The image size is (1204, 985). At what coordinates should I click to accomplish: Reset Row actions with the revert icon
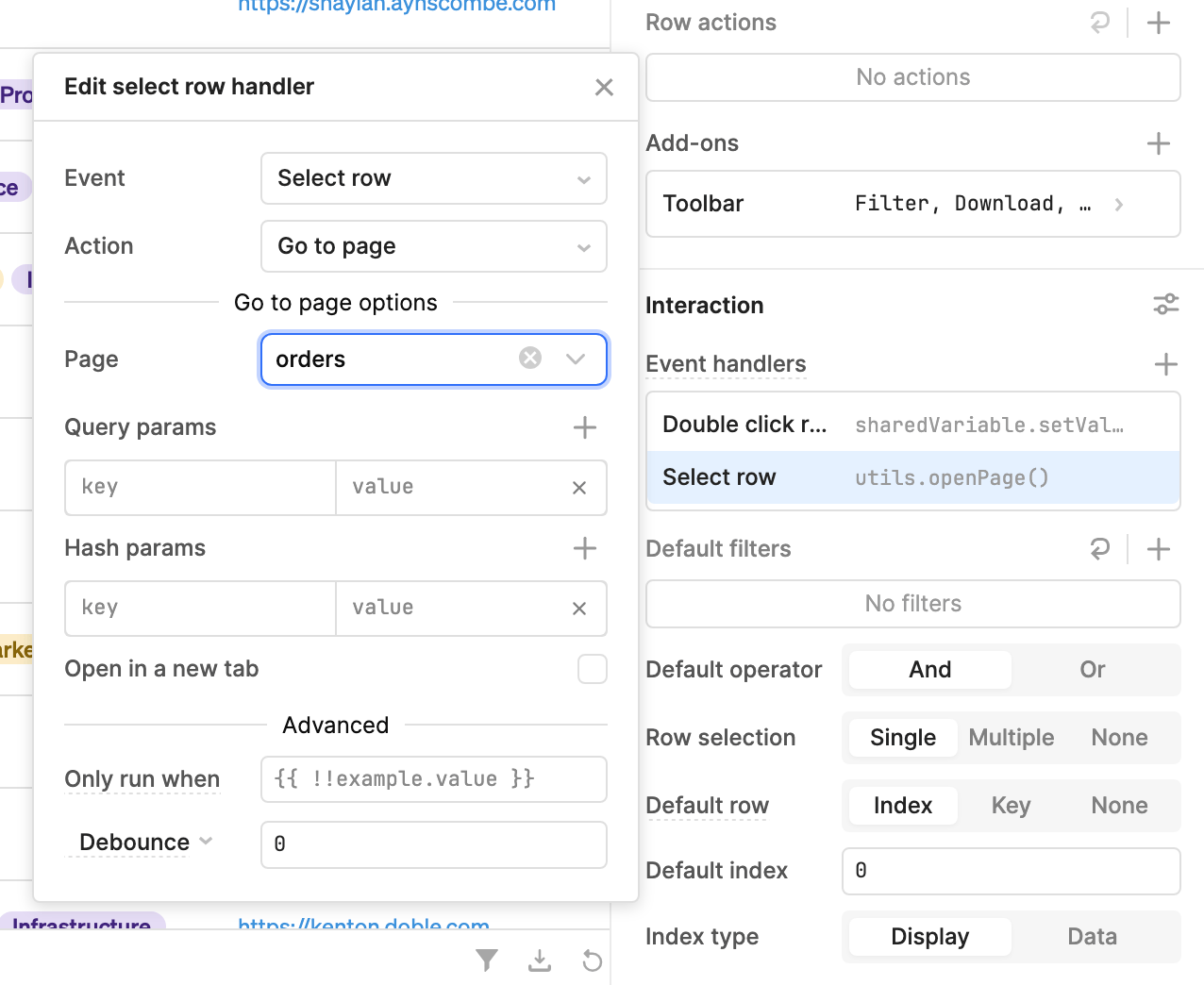coord(1100,23)
